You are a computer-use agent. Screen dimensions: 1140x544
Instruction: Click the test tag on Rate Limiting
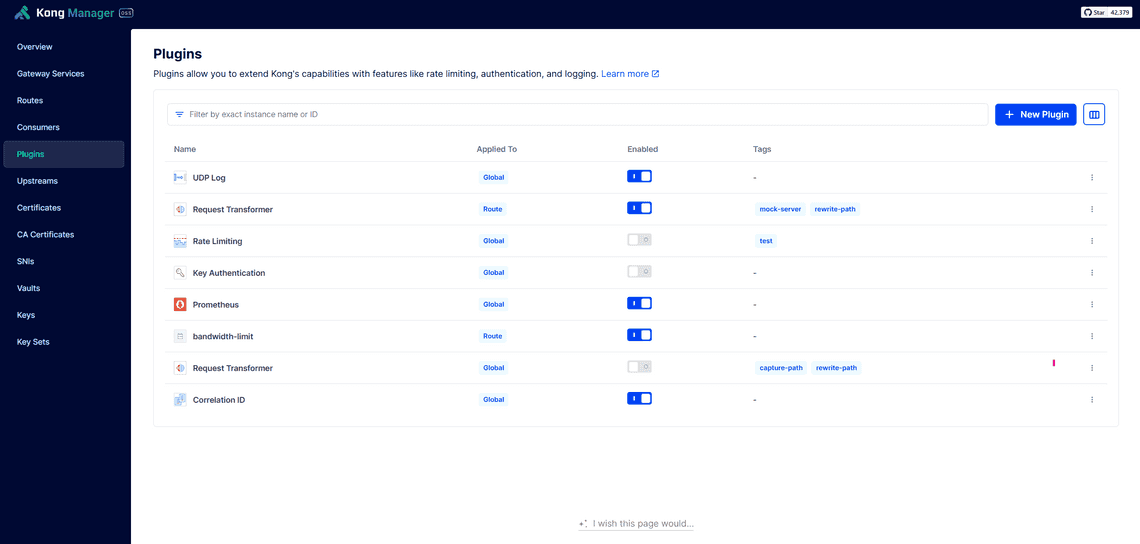coord(766,241)
